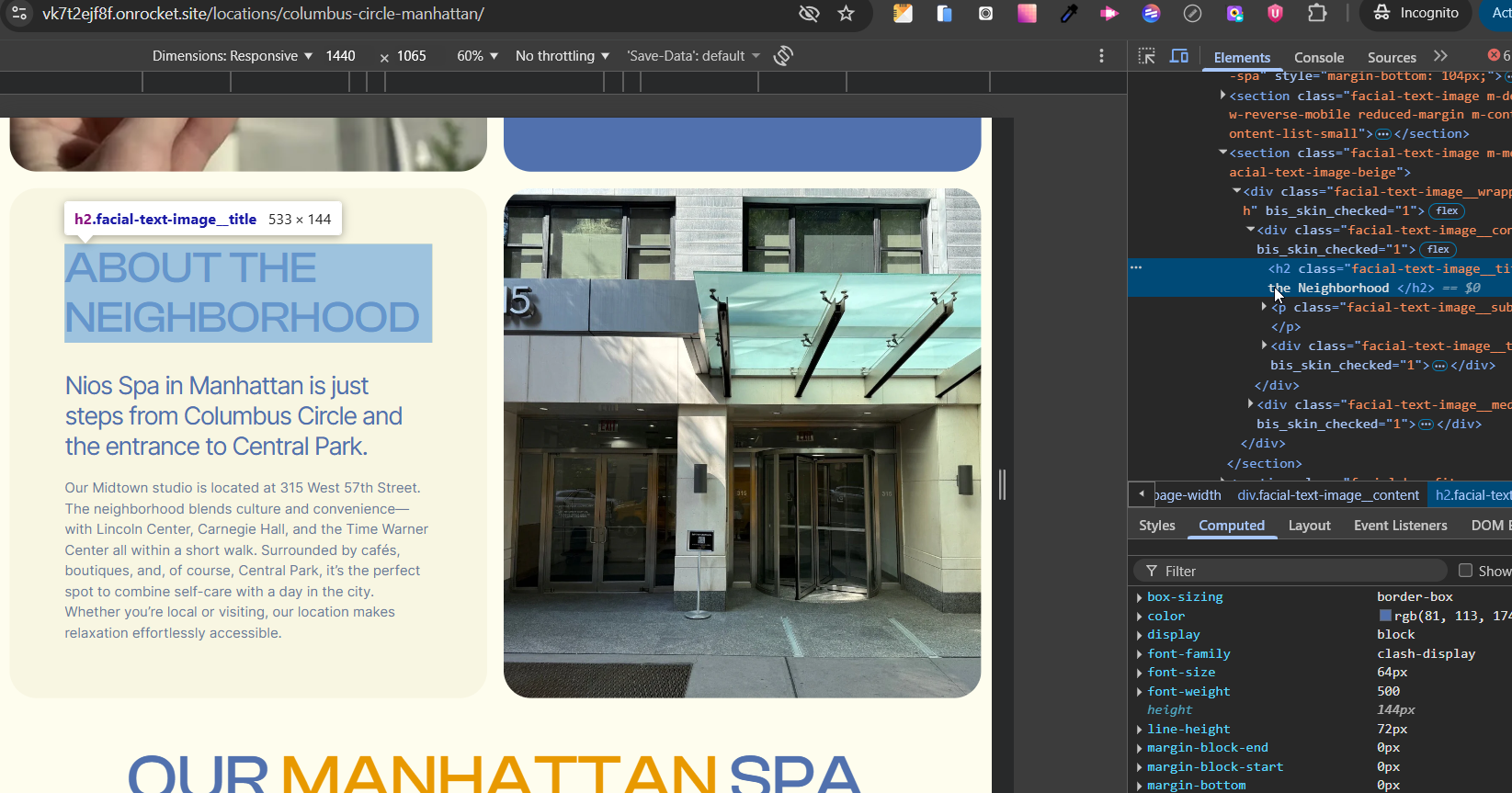Expand the font-family computed property
This screenshot has width=1512, height=793.
(1140, 654)
